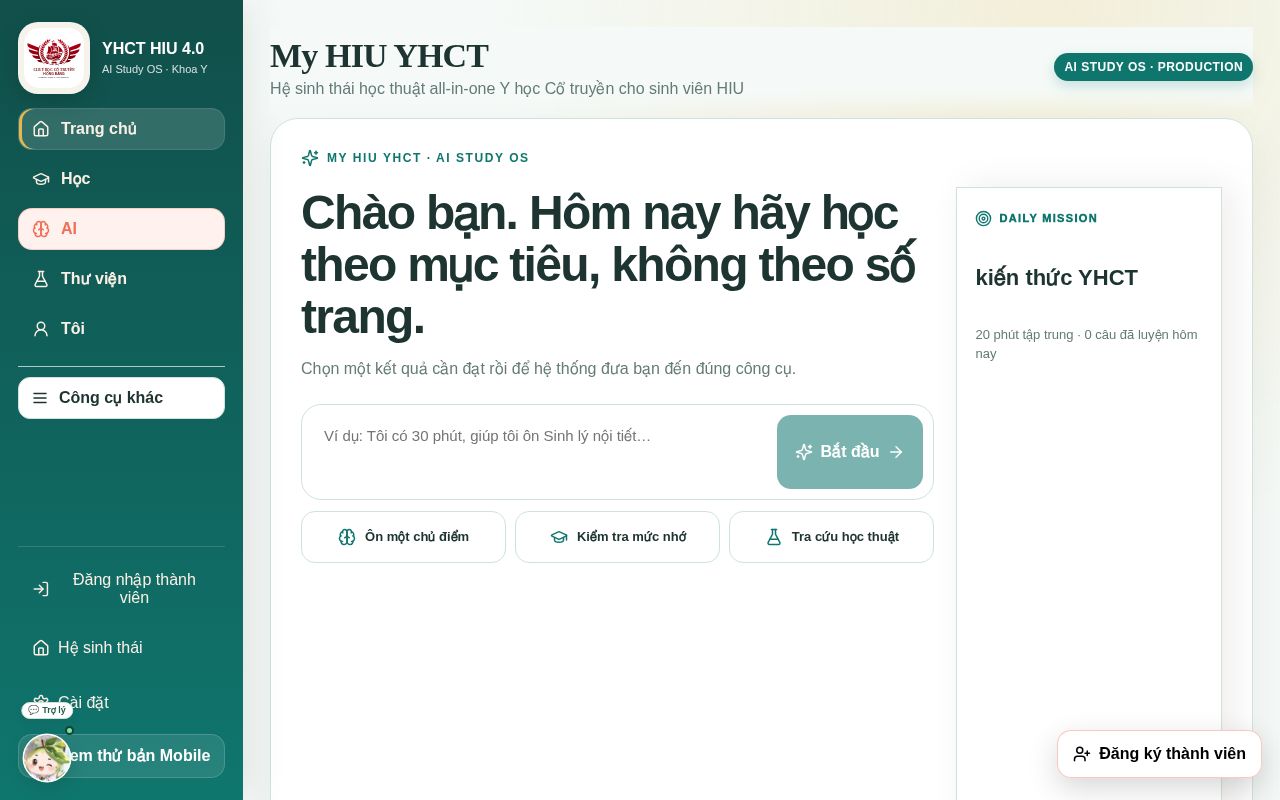Screen dimensions: 1280x800
Task: Click the graduation cap icon beside Học
Action: (x=41, y=179)
